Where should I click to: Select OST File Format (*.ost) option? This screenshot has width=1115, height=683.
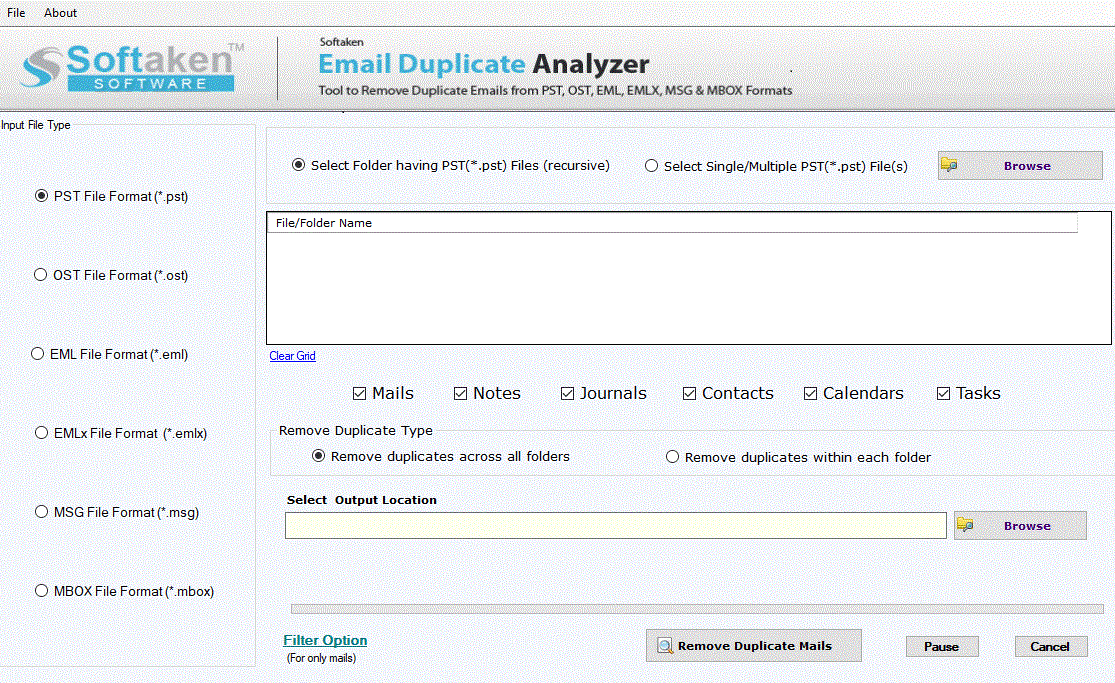pyautogui.click(x=41, y=275)
